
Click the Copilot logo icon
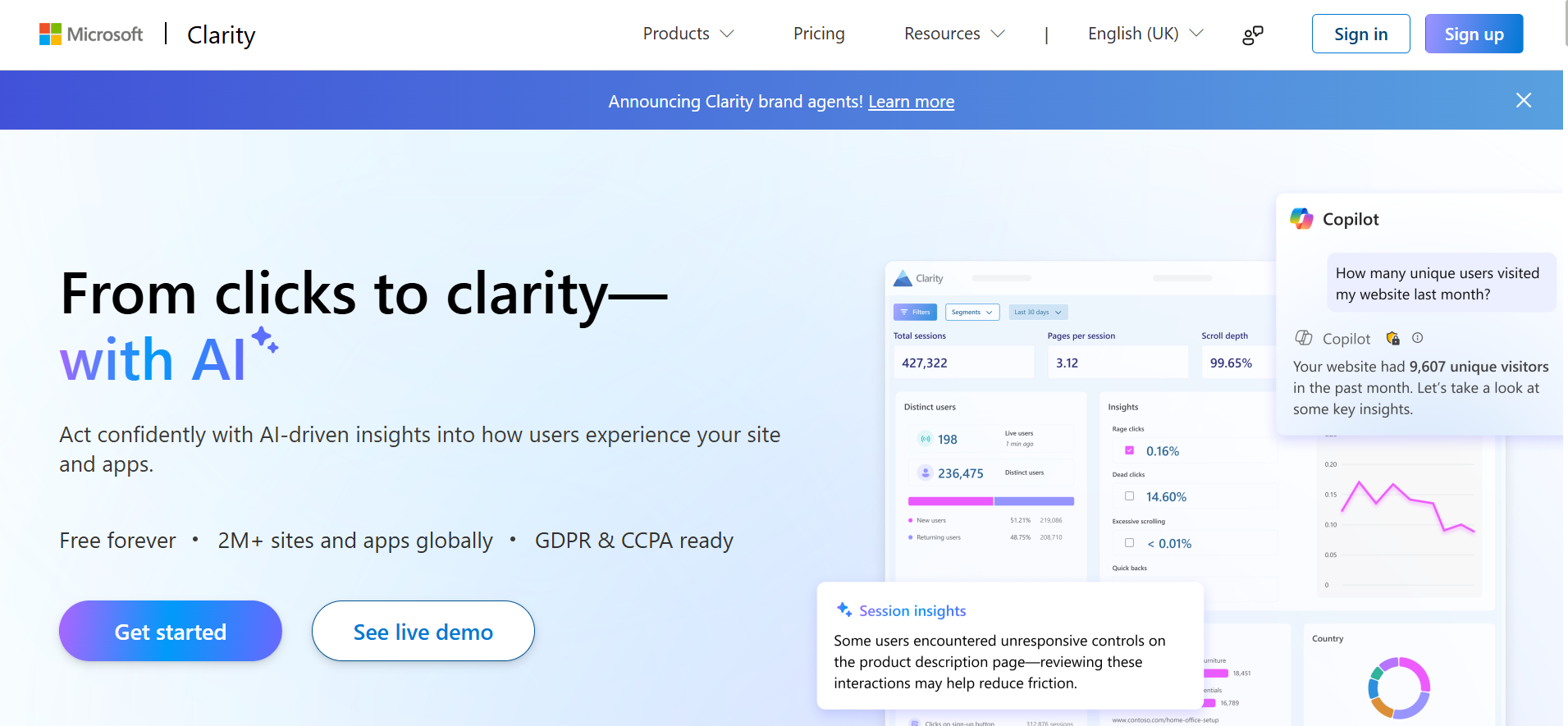coord(1301,218)
